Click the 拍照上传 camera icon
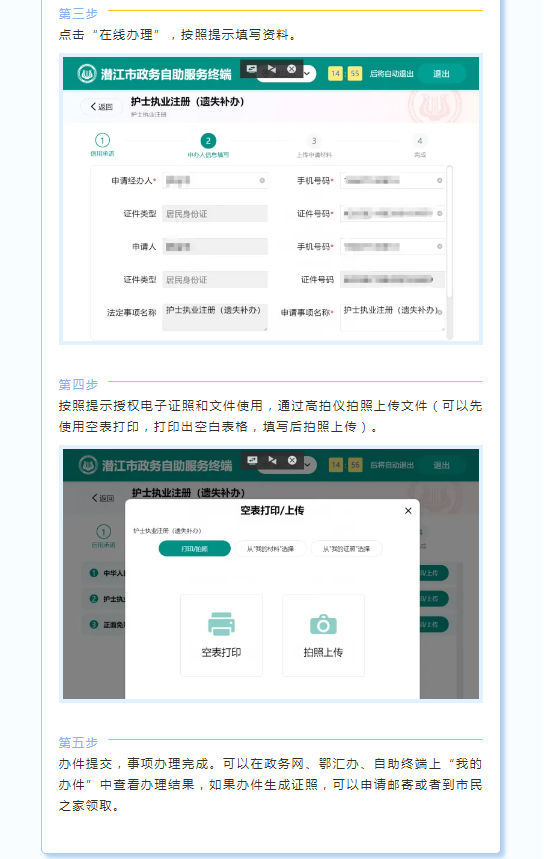This screenshot has width=544, height=859. coord(323,624)
